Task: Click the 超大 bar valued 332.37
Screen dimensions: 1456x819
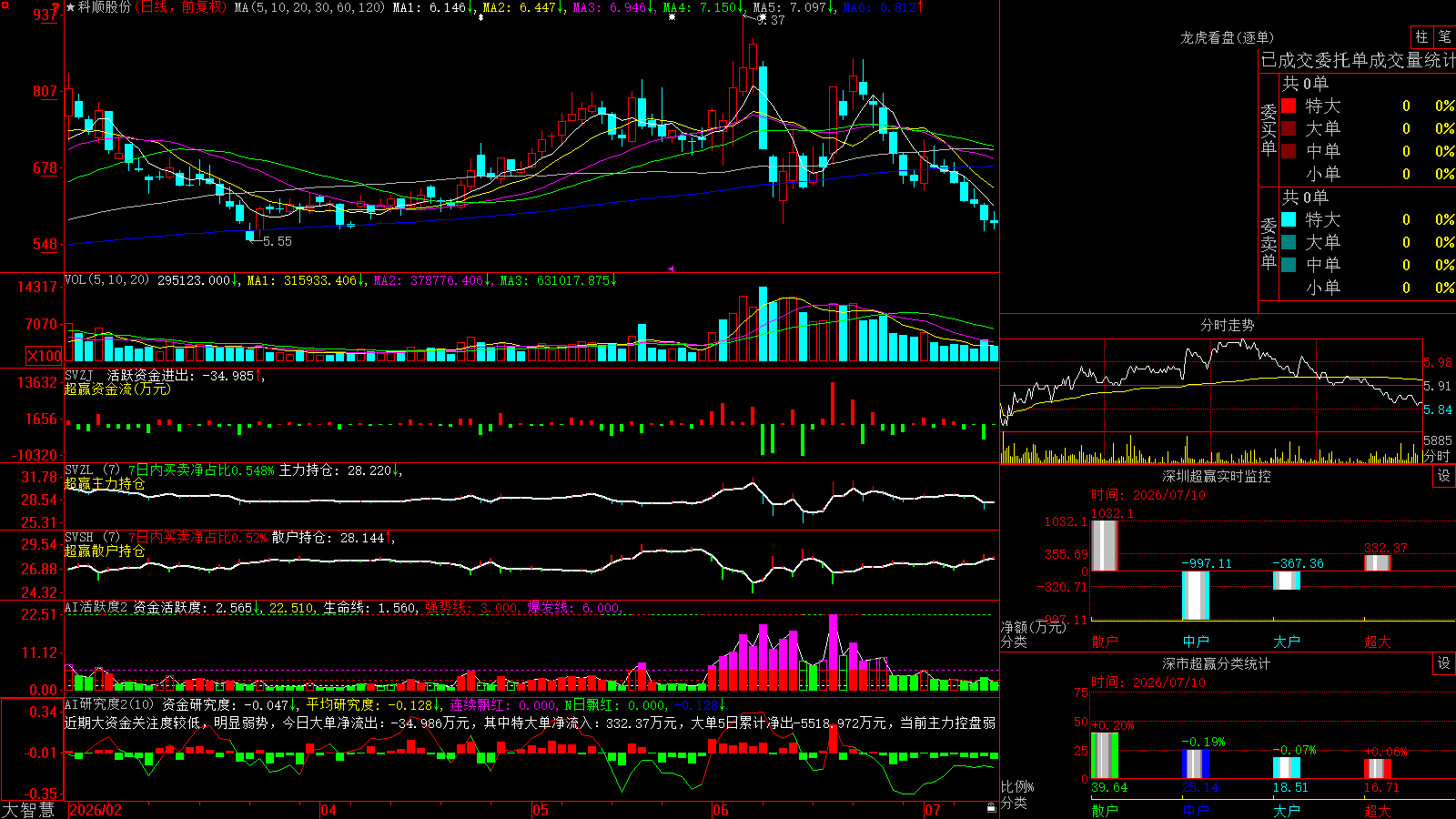Action: (1378, 563)
